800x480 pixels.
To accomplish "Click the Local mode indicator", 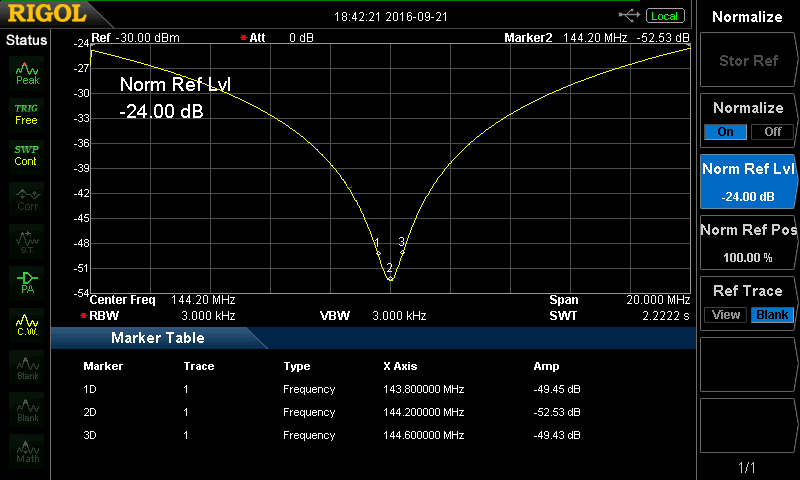I will [663, 16].
